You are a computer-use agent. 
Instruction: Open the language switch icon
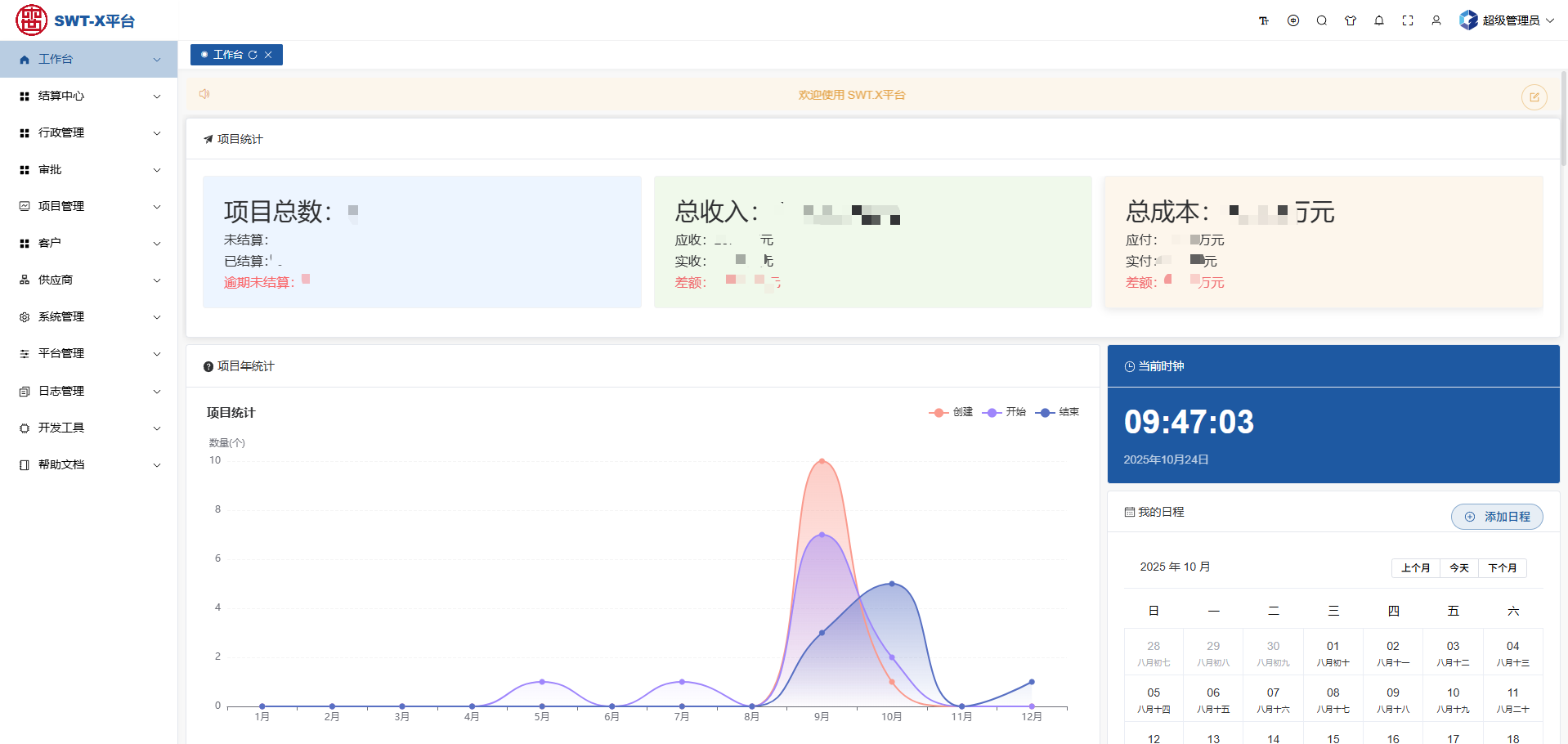(1293, 20)
